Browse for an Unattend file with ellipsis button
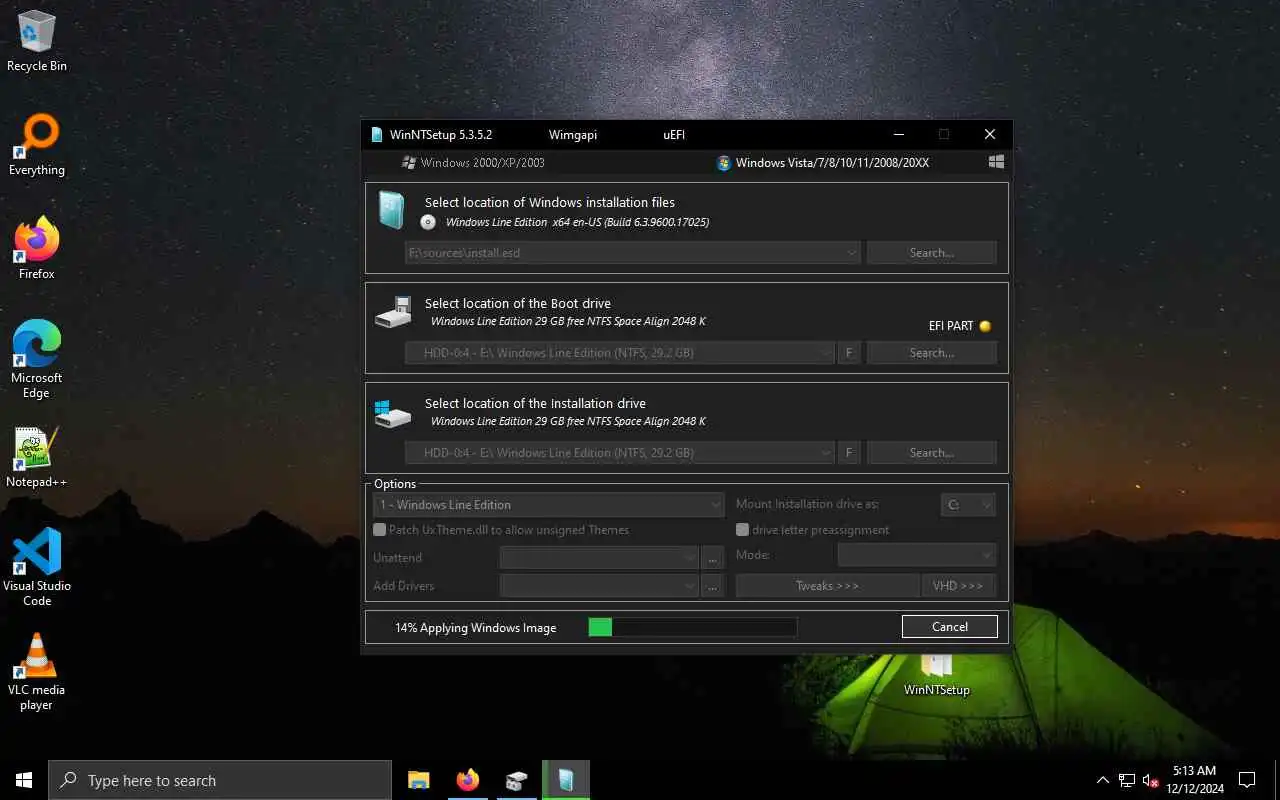 coord(712,557)
